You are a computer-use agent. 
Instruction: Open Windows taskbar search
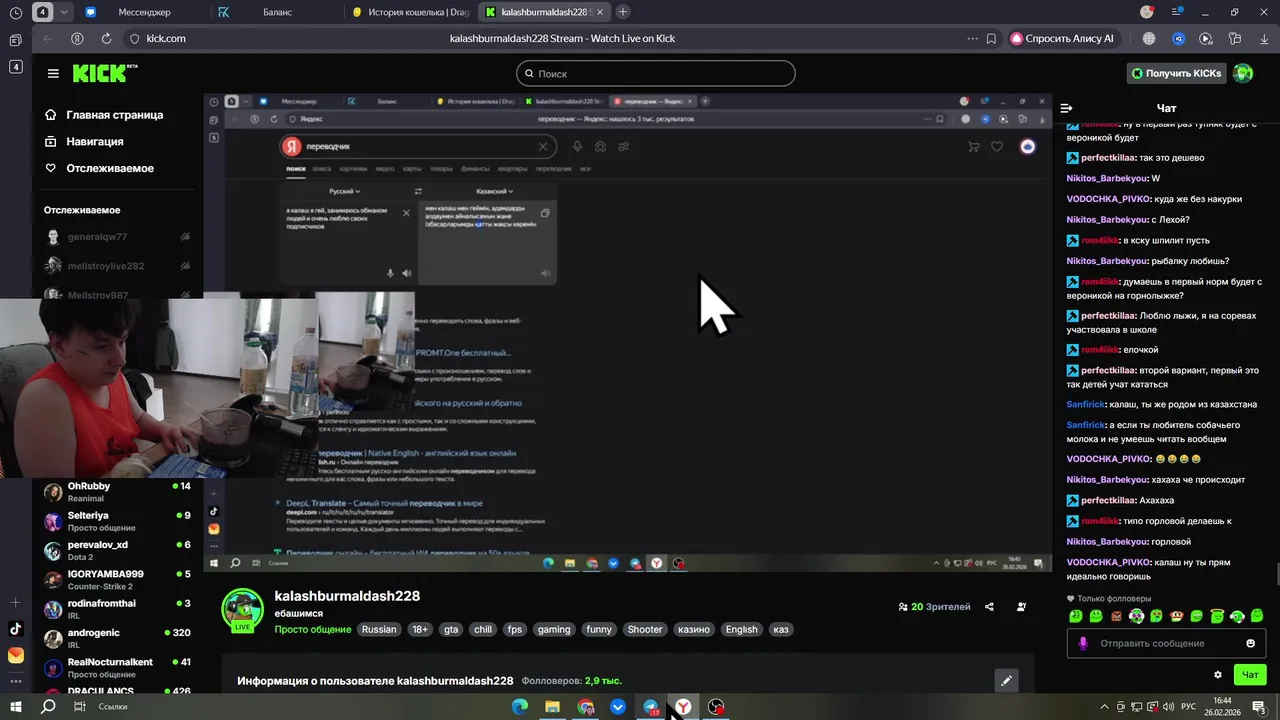48,707
